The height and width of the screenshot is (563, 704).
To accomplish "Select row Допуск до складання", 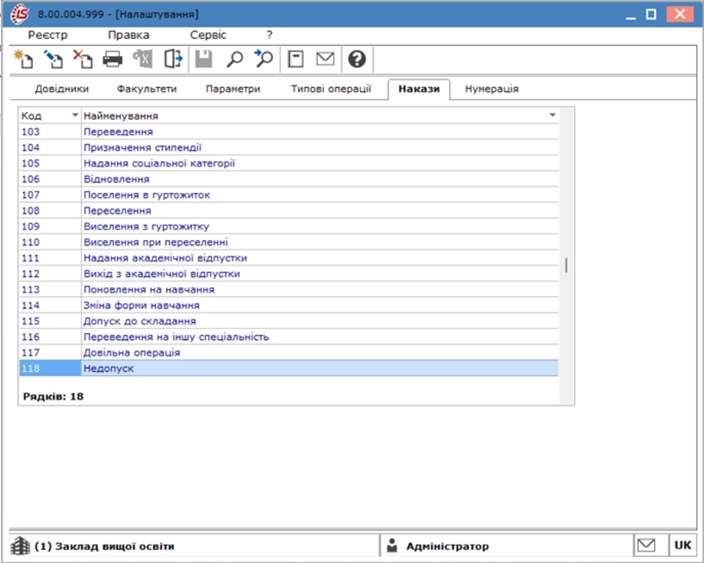I will (289, 321).
